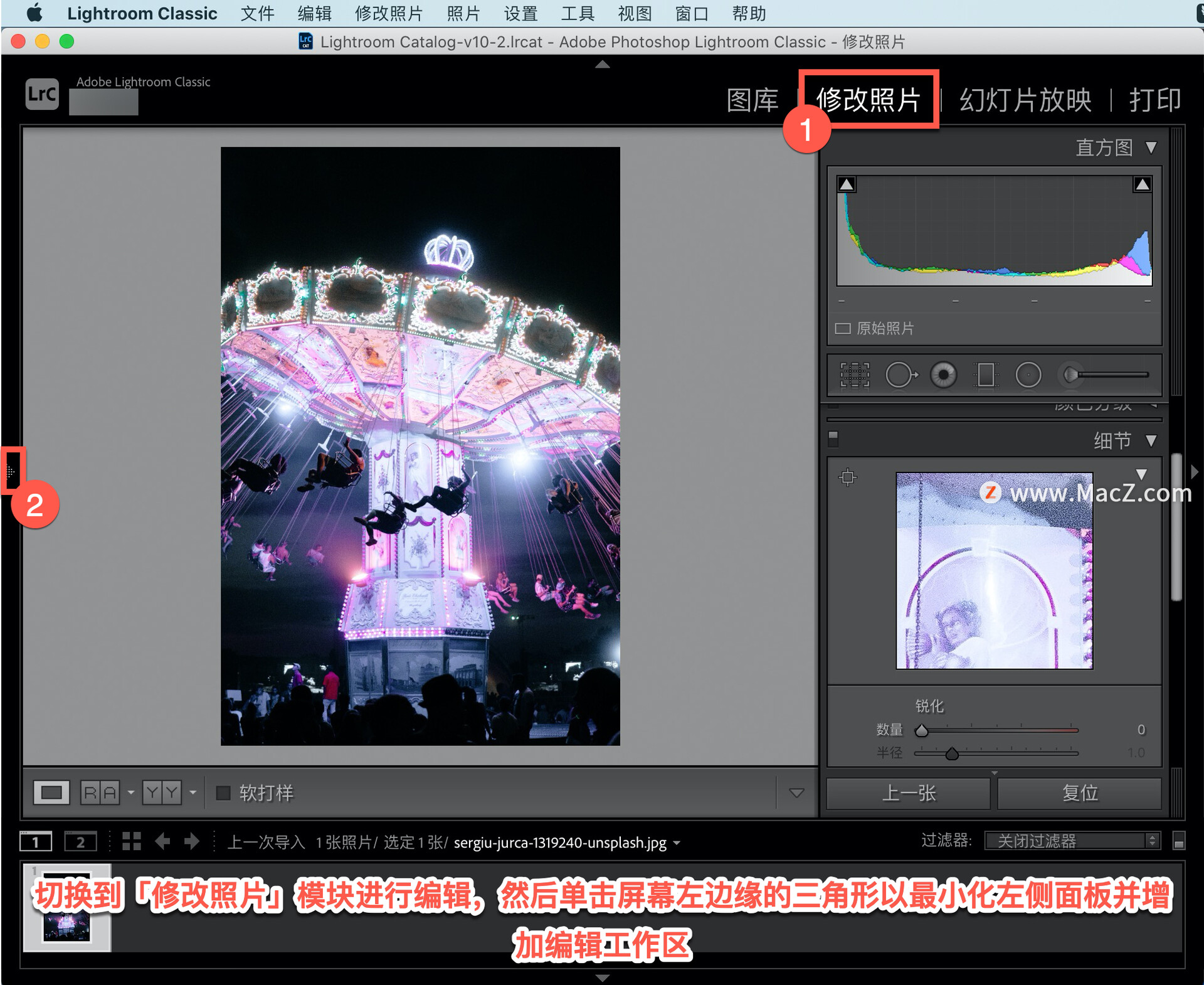Open the 关闭过滤器 filter dropdown

pos(1072,841)
